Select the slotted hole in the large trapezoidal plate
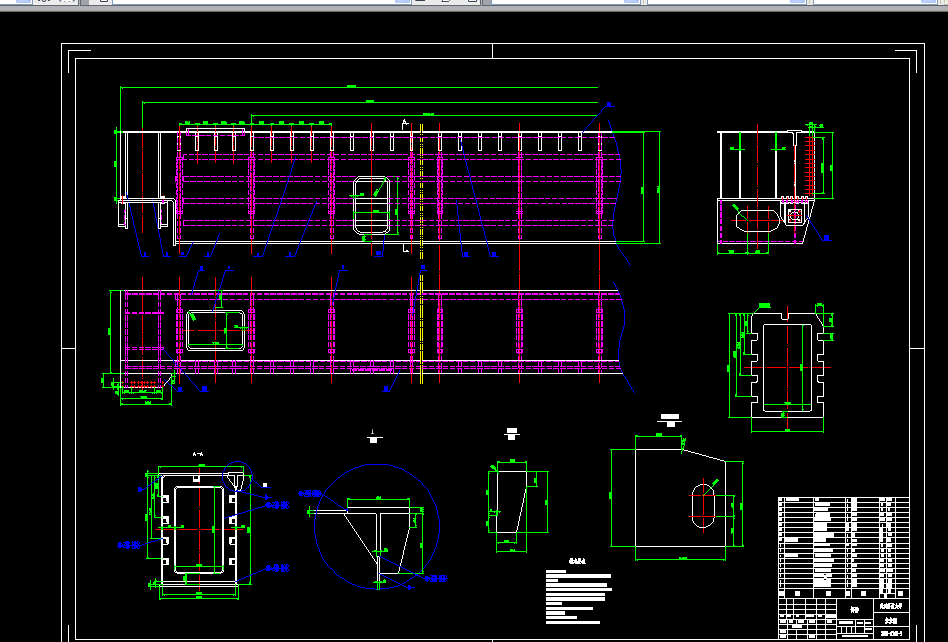Image resolution: width=948 pixels, height=642 pixels. click(703, 505)
